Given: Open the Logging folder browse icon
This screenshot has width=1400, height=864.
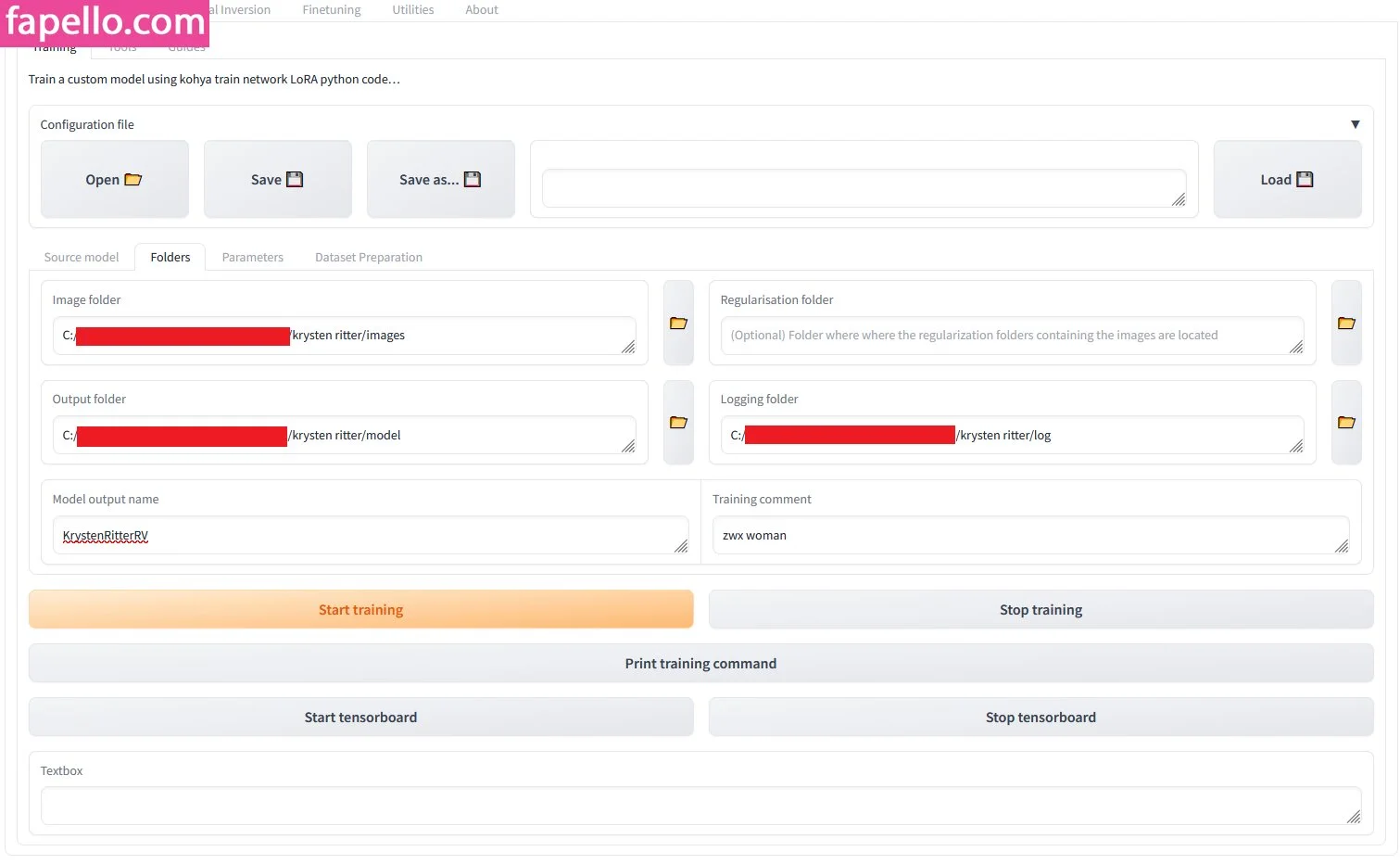Looking at the screenshot, I should 1345,423.
